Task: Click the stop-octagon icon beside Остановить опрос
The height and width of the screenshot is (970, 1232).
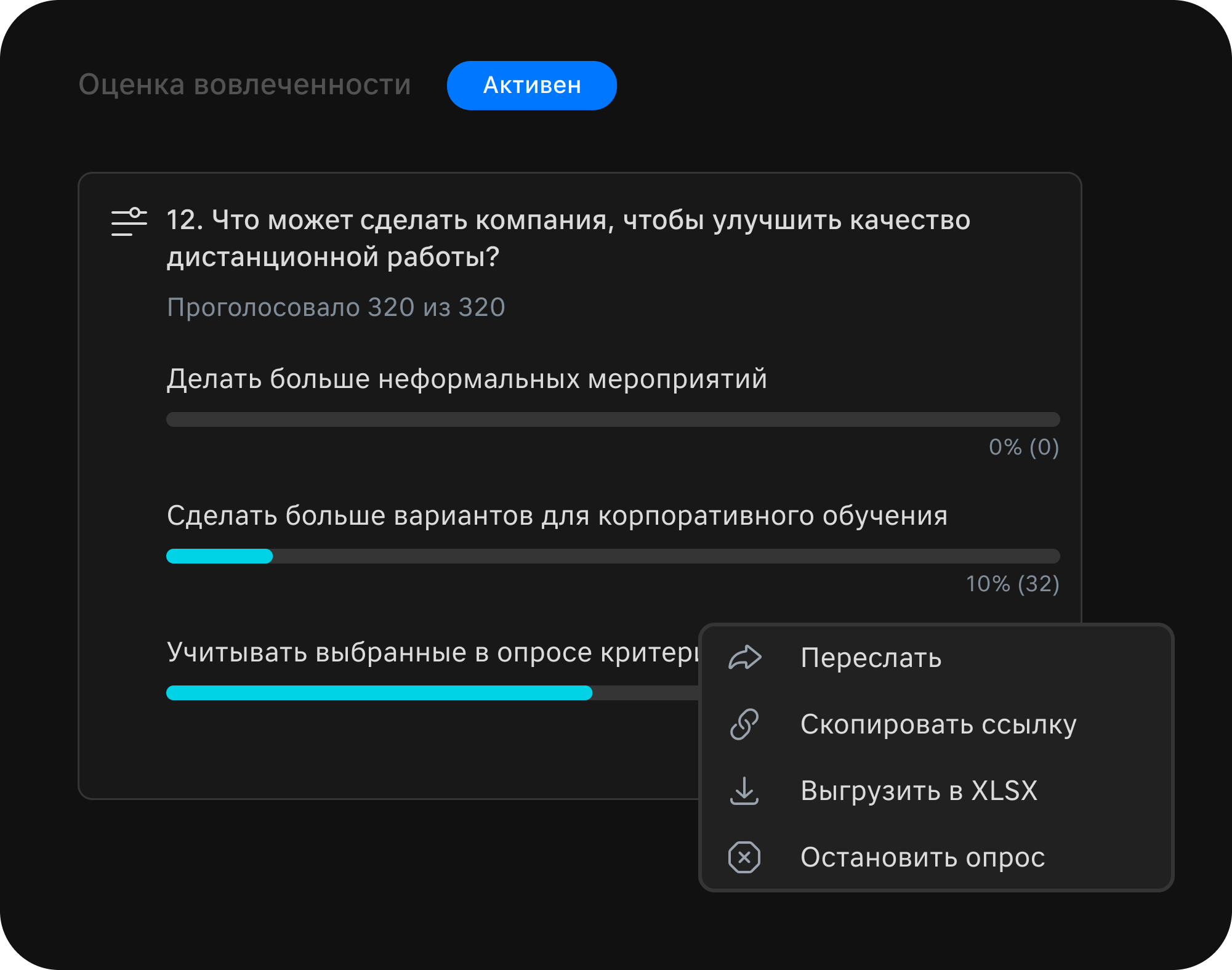Action: tap(746, 857)
